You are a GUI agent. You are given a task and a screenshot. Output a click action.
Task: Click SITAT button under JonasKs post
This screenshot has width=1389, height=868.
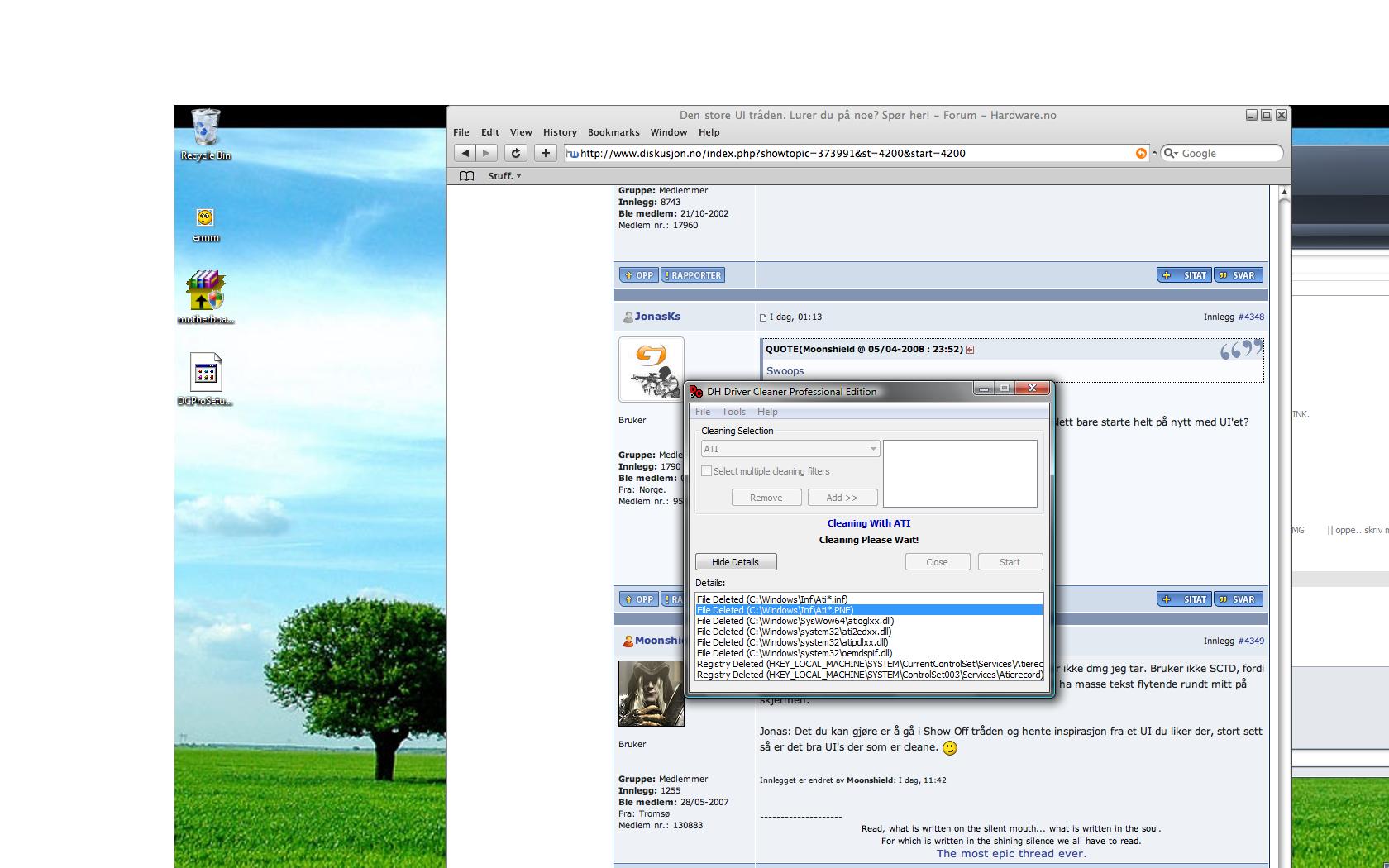(x=1185, y=599)
